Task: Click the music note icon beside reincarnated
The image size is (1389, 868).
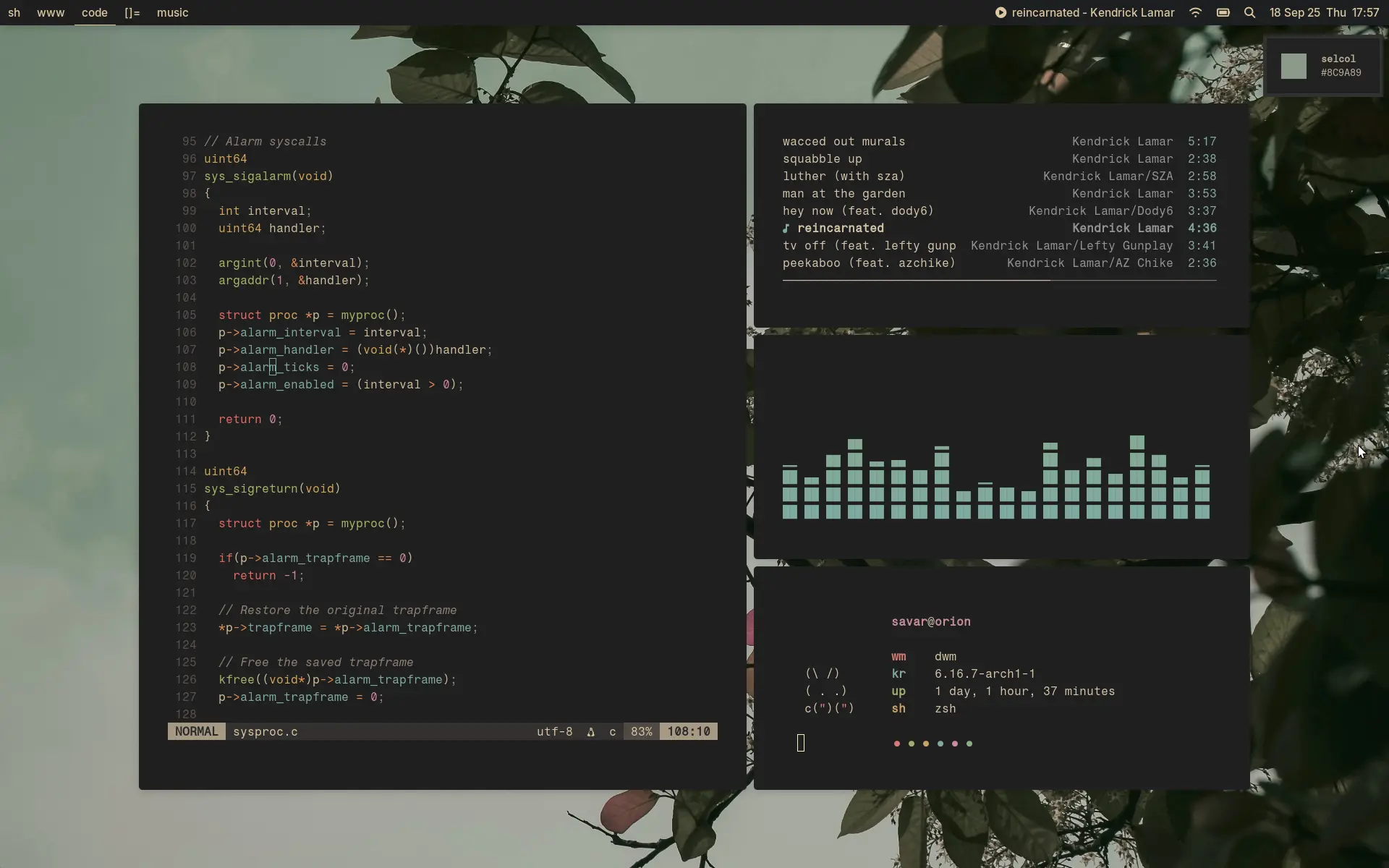Action: click(788, 229)
